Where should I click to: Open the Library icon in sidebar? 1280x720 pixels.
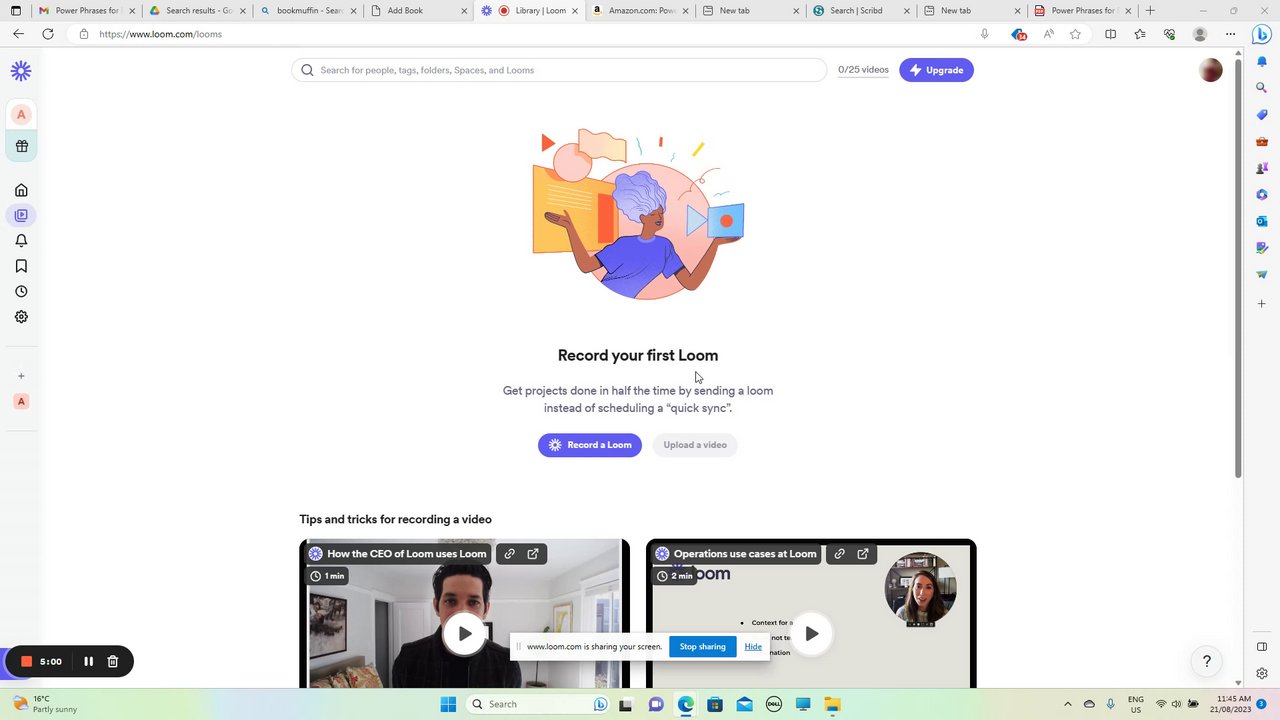pyautogui.click(x=21, y=215)
